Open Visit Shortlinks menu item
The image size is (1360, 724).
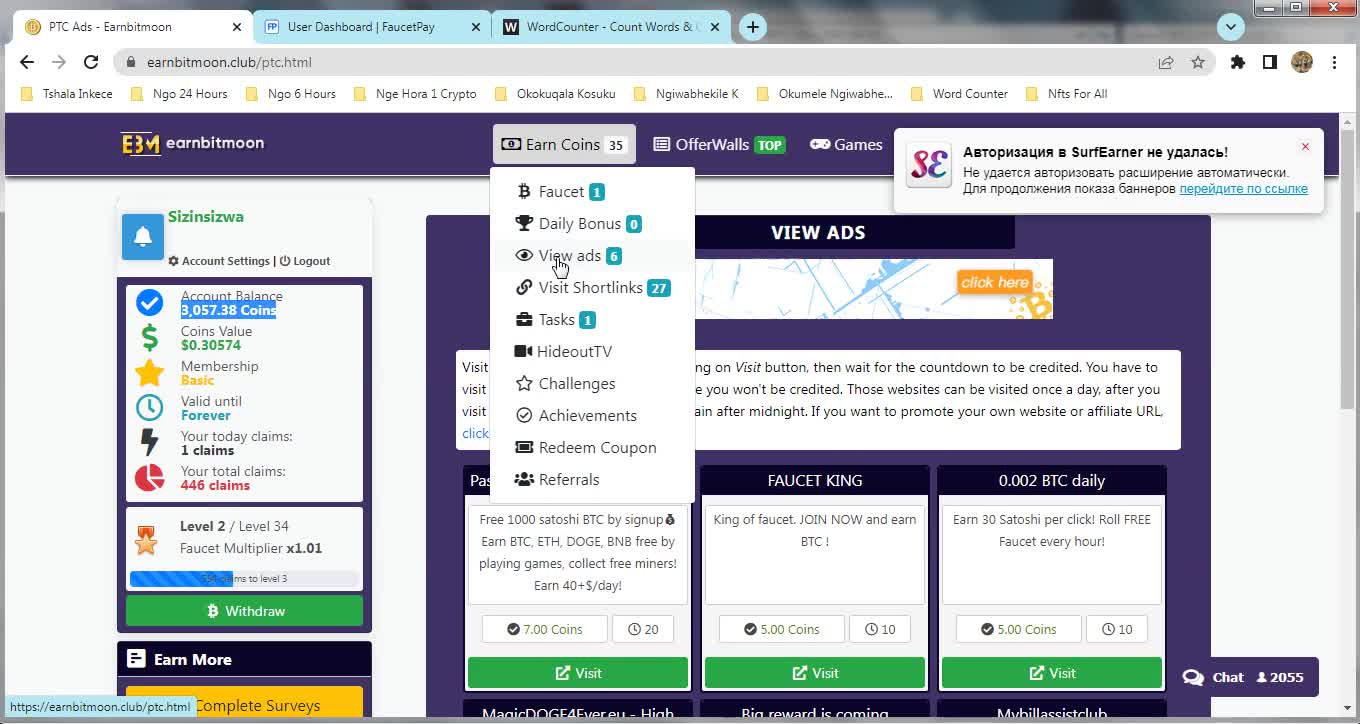(592, 288)
